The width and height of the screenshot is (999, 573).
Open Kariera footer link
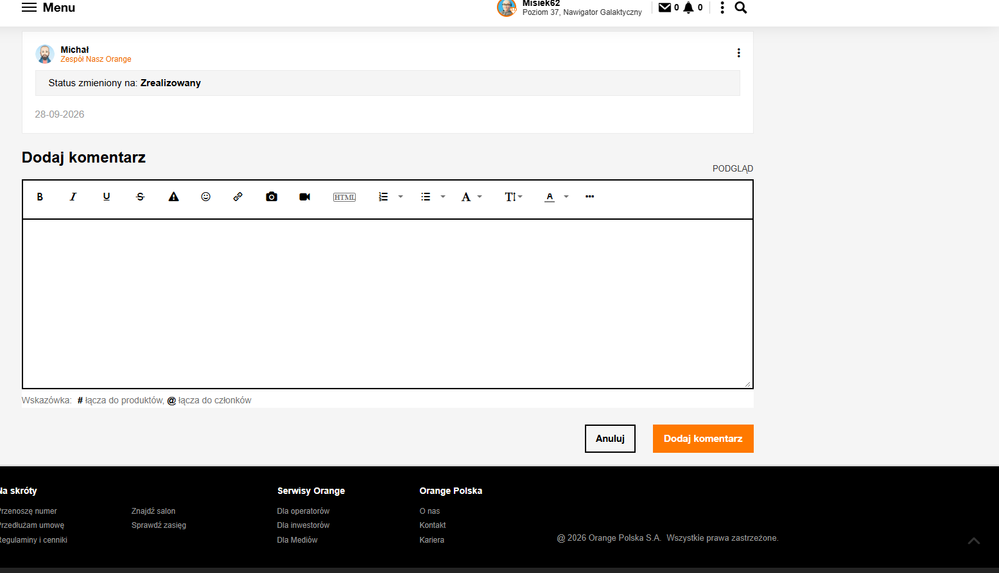pyautogui.click(x=432, y=540)
